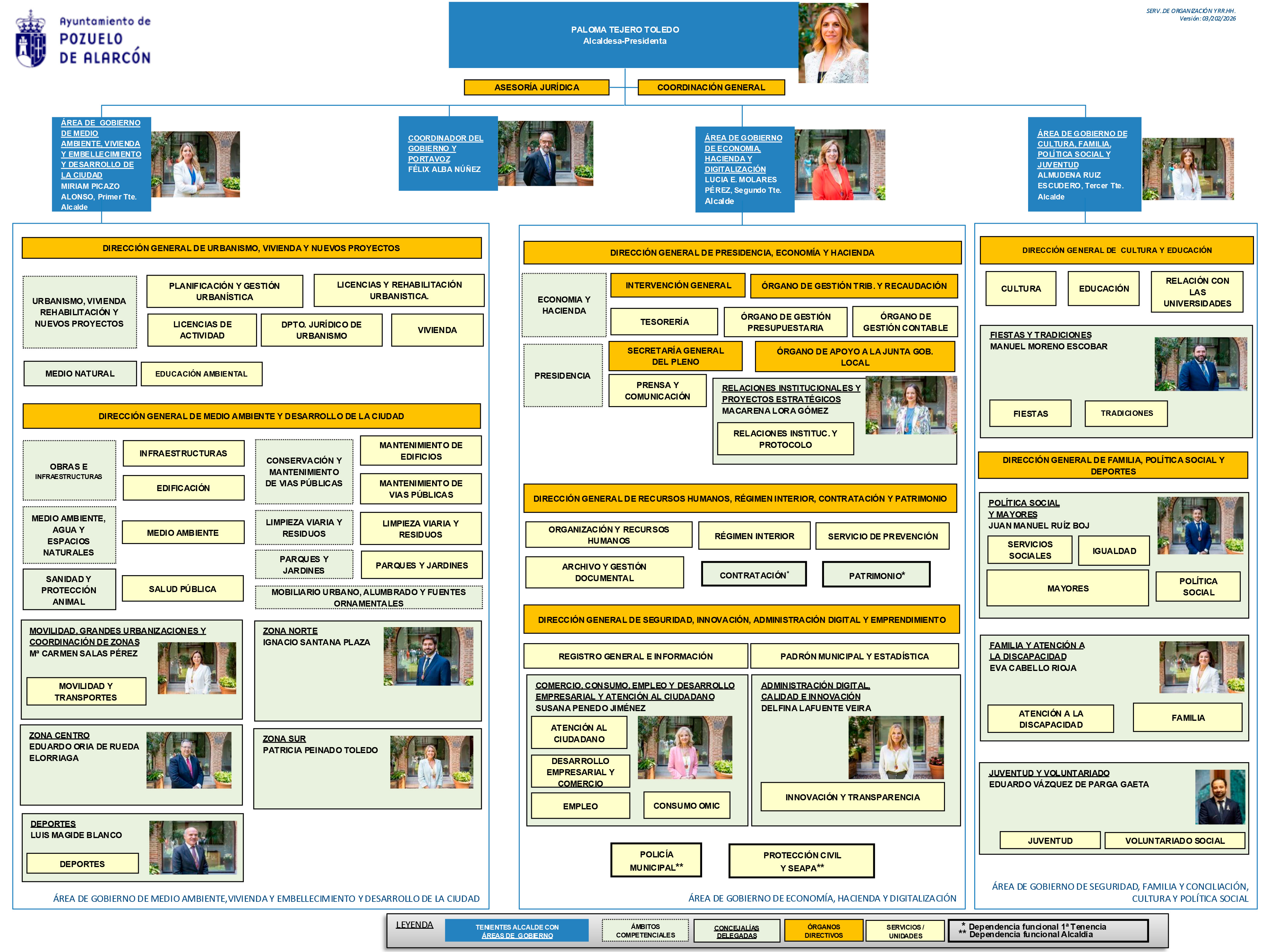
Task: Click Manuel Moreno Escobar's photo
Action: 1200,364
